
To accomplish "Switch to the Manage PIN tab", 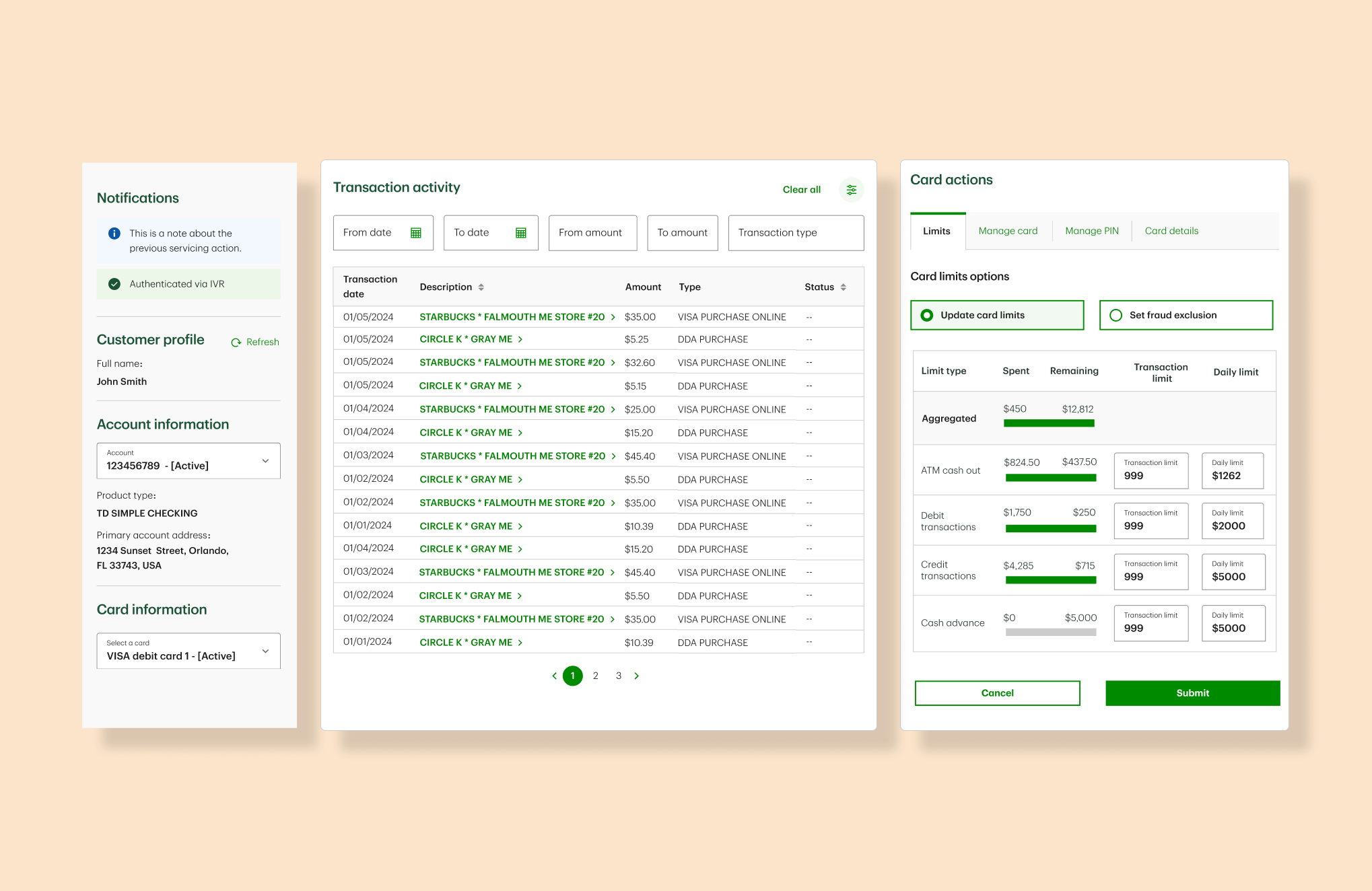I will pyautogui.click(x=1091, y=231).
